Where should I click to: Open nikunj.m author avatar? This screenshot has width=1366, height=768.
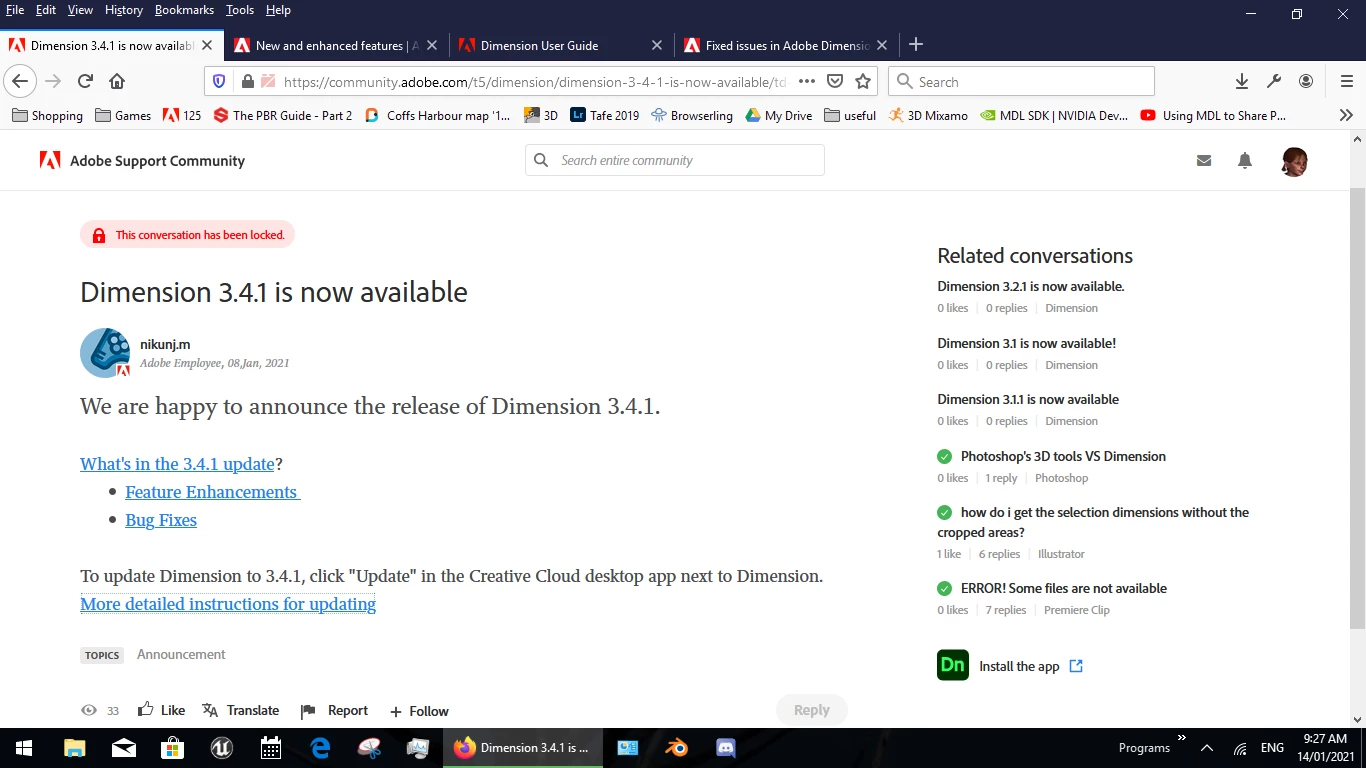[x=105, y=352]
